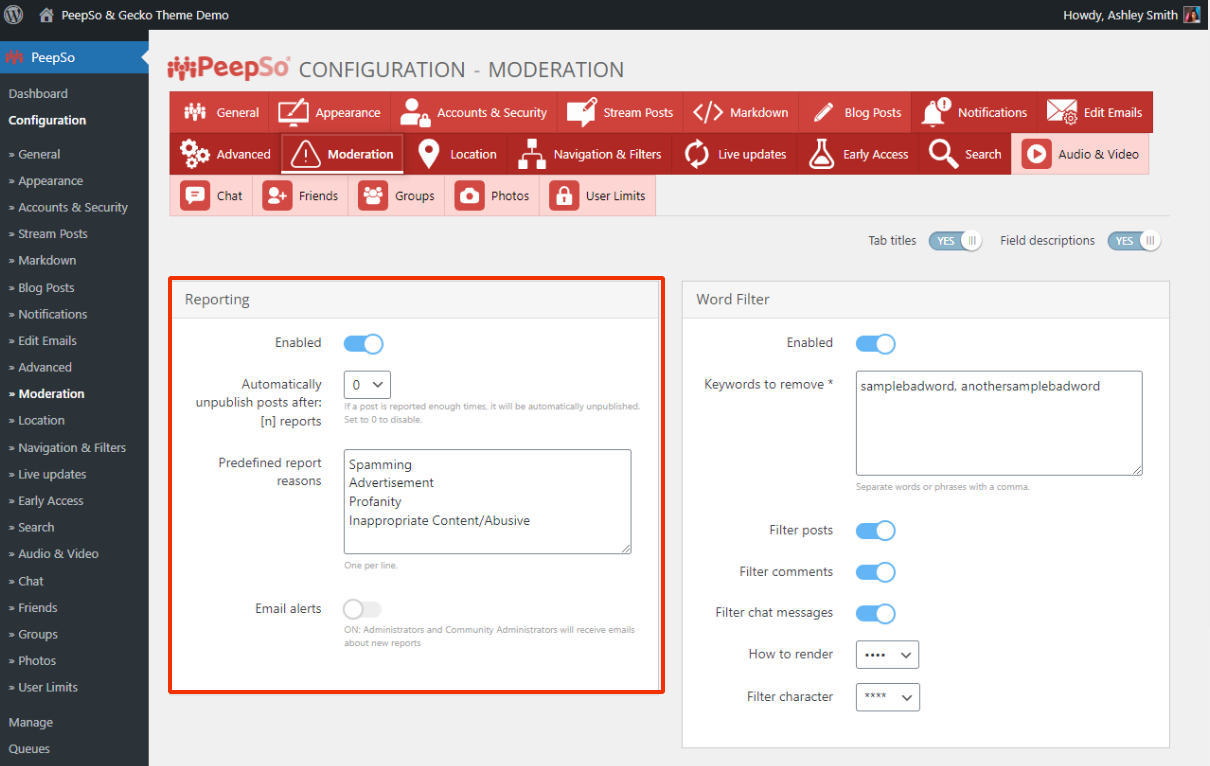1210x766 pixels.
Task: Disable Reporting Enabled toggle
Action: click(363, 344)
